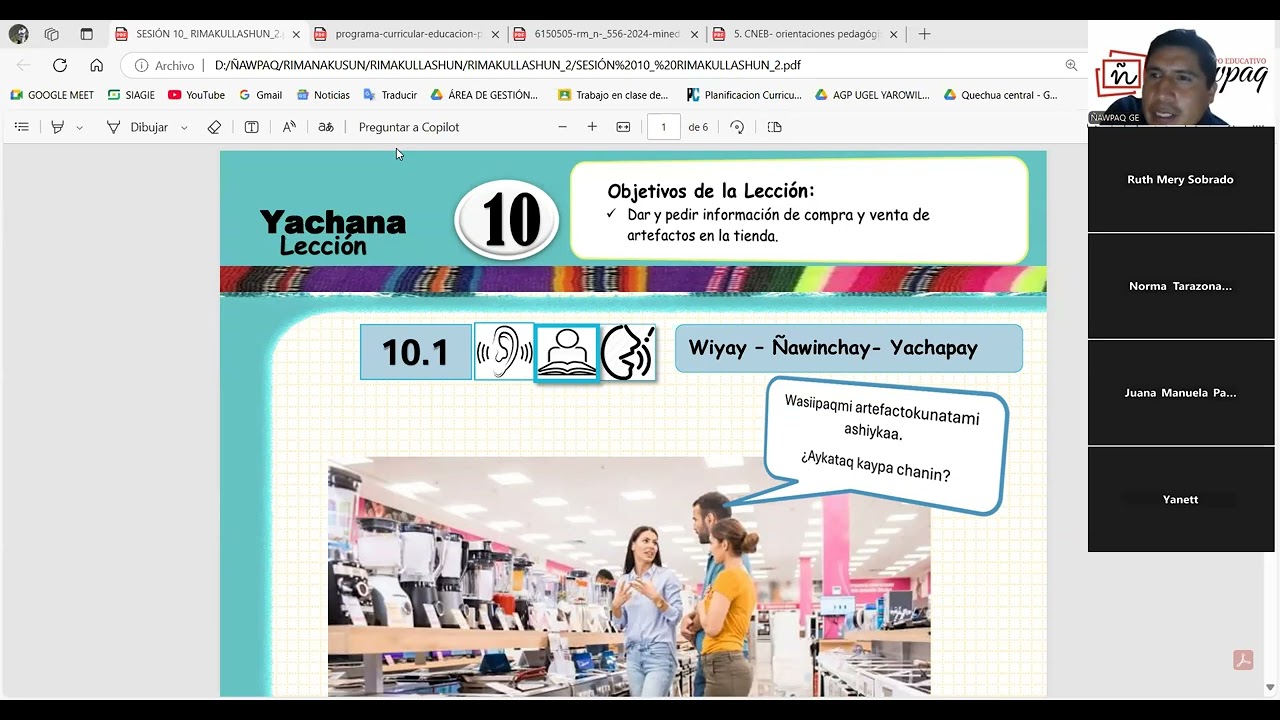
Task: Click the zoom magnifier in address bar
Action: [1071, 65]
